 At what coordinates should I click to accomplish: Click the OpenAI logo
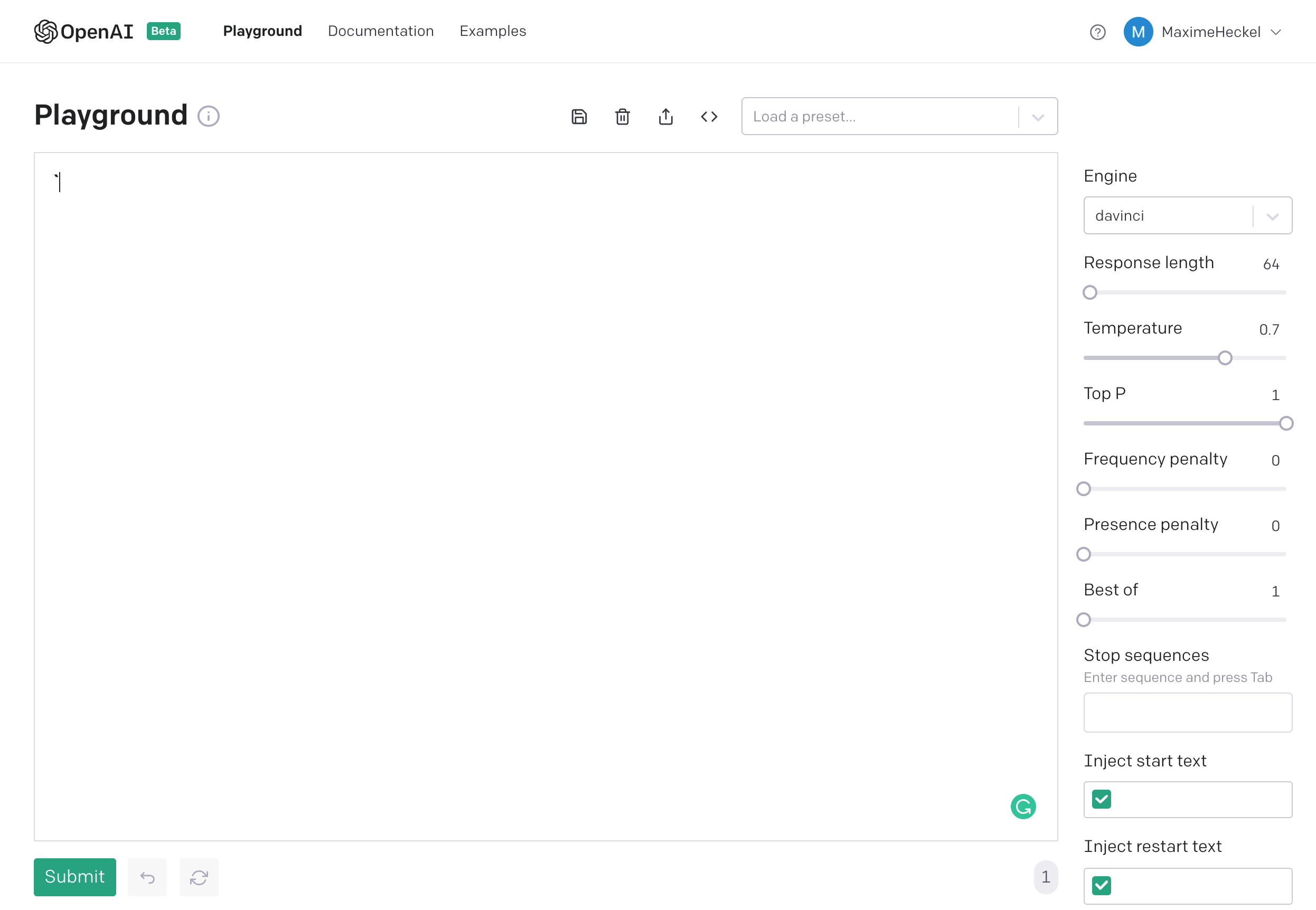(x=83, y=31)
